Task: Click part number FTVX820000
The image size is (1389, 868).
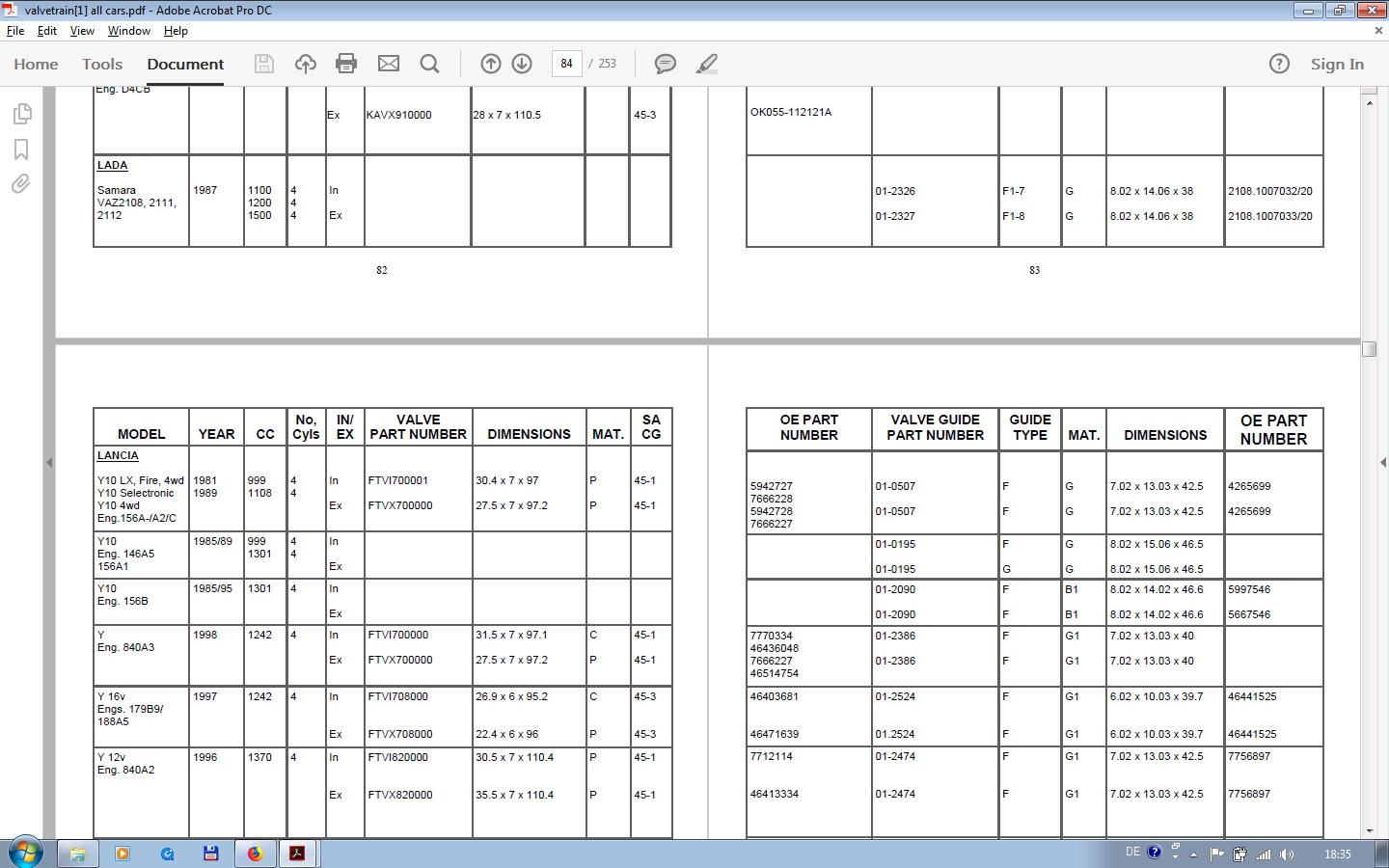Action: [399, 795]
